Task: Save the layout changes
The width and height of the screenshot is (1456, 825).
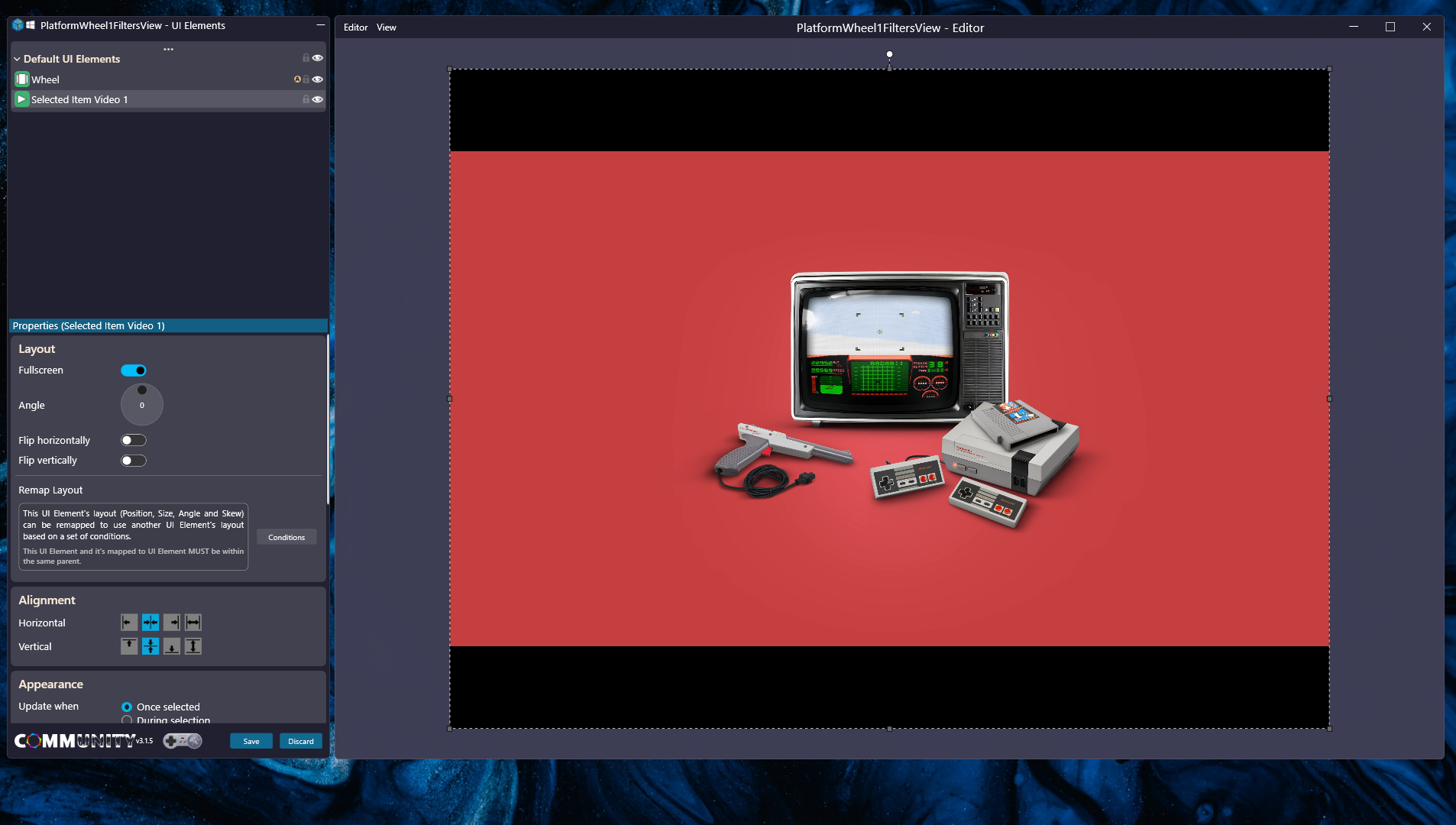Action: pos(251,741)
